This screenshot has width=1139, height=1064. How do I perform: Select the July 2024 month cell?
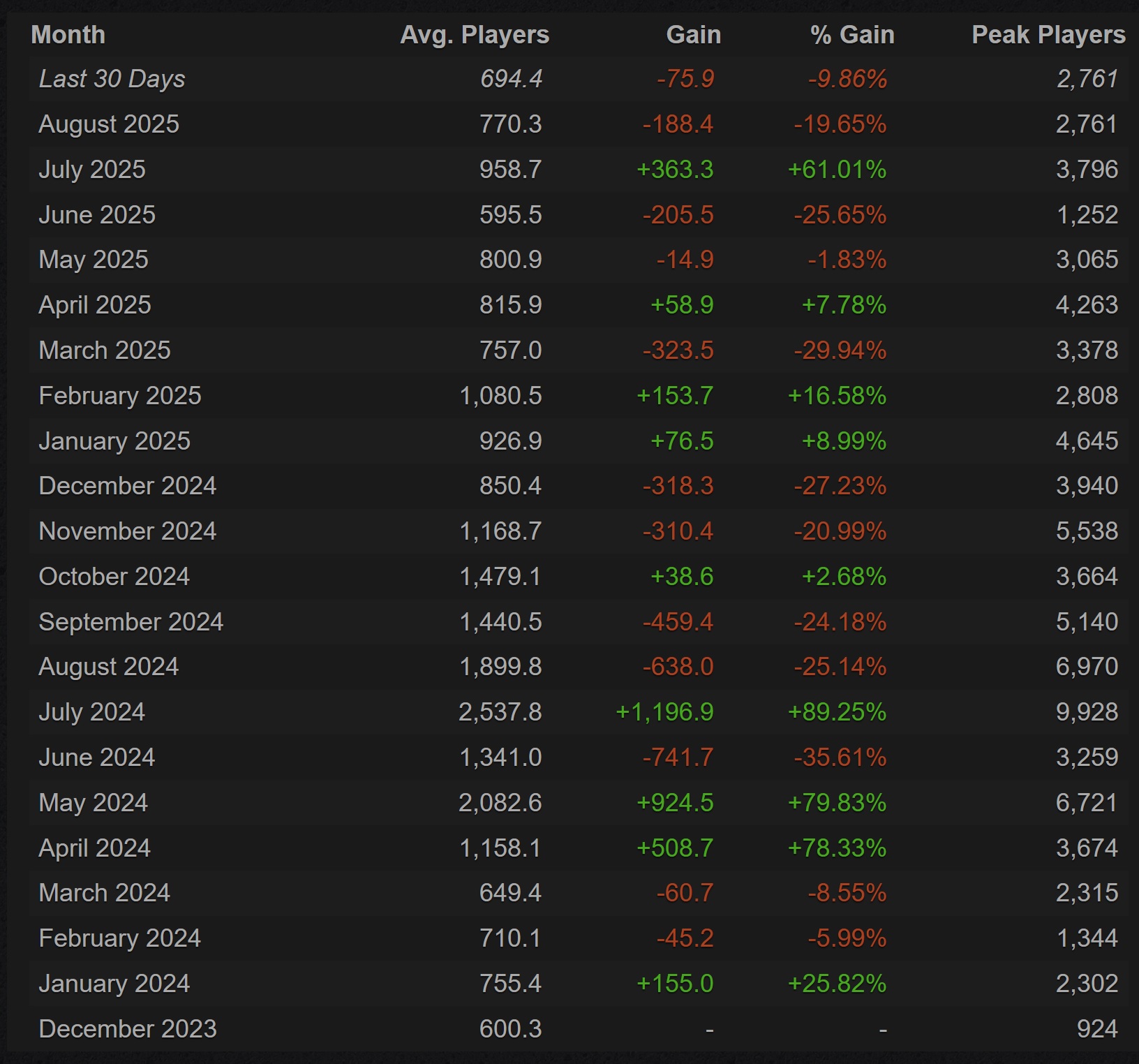pyautogui.click(x=92, y=712)
